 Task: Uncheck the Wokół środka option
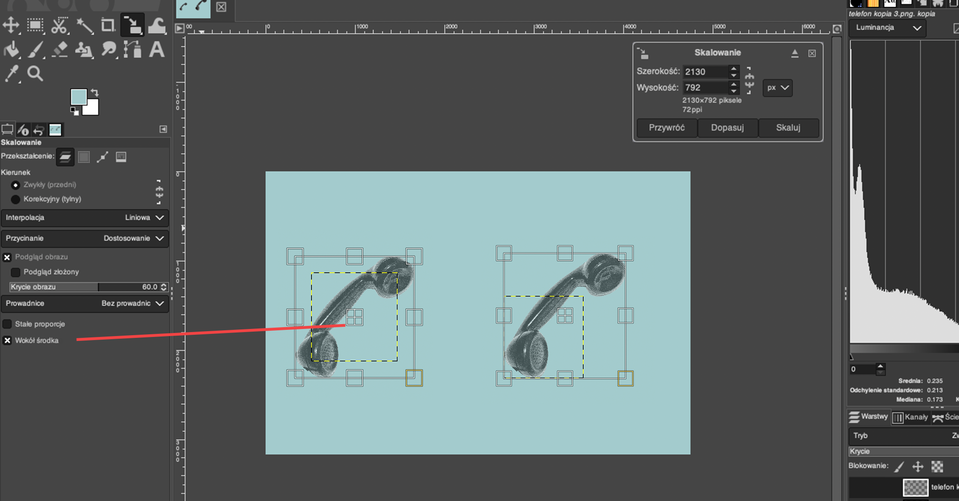pyautogui.click(x=7, y=341)
